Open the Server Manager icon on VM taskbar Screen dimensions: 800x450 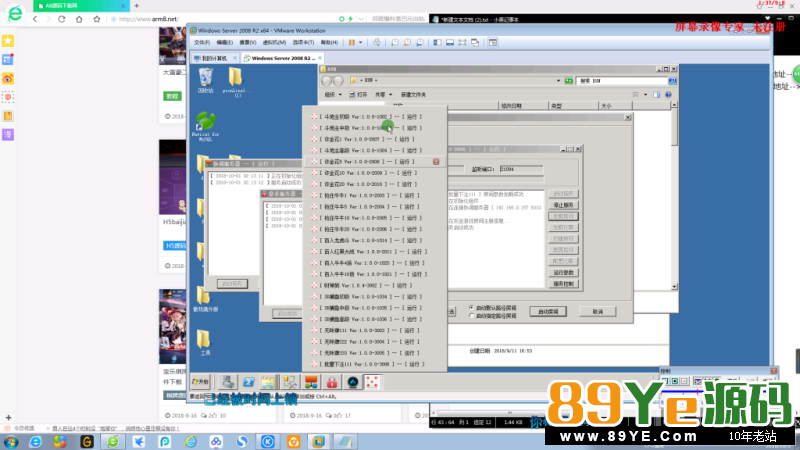(x=228, y=382)
